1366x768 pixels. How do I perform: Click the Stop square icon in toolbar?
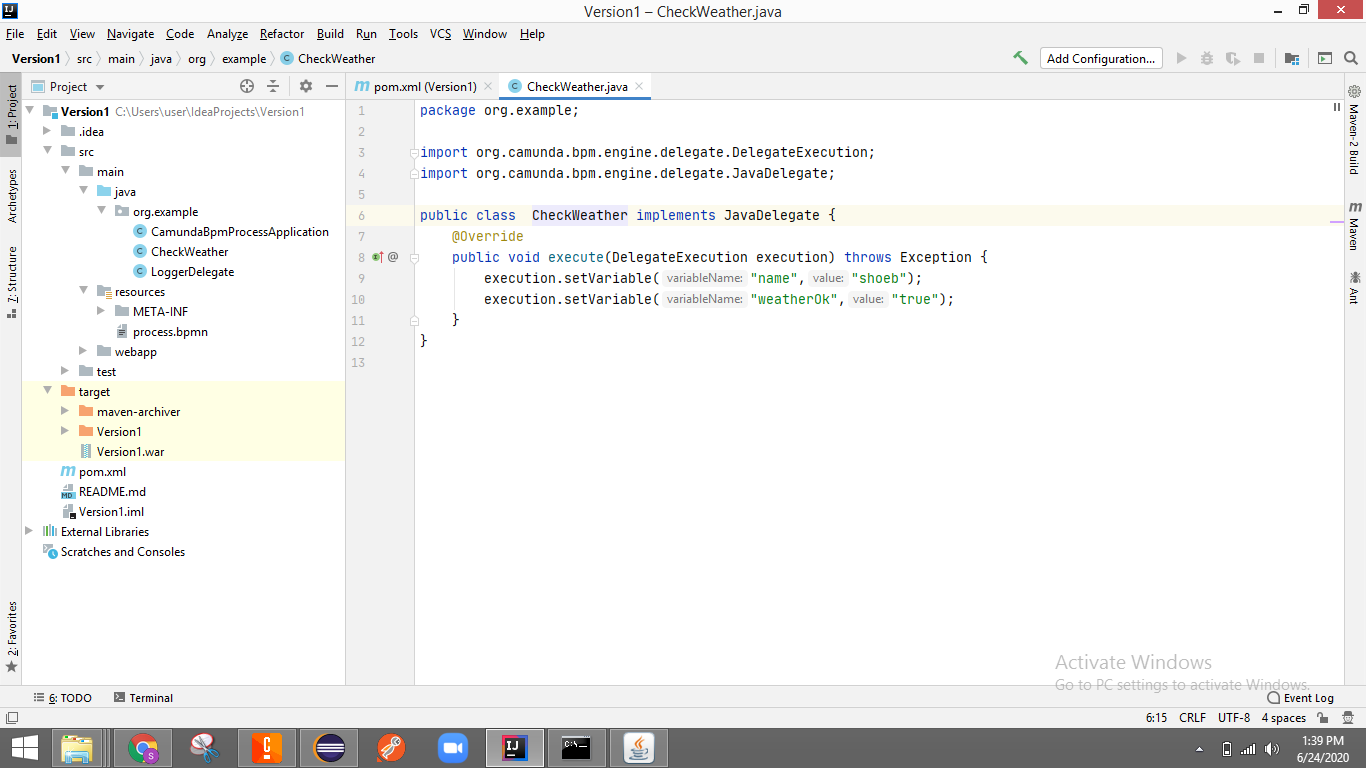(x=1259, y=58)
